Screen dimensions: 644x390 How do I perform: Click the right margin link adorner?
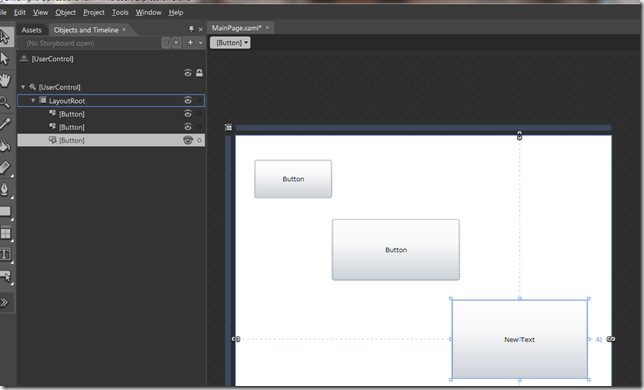[x=611, y=339]
